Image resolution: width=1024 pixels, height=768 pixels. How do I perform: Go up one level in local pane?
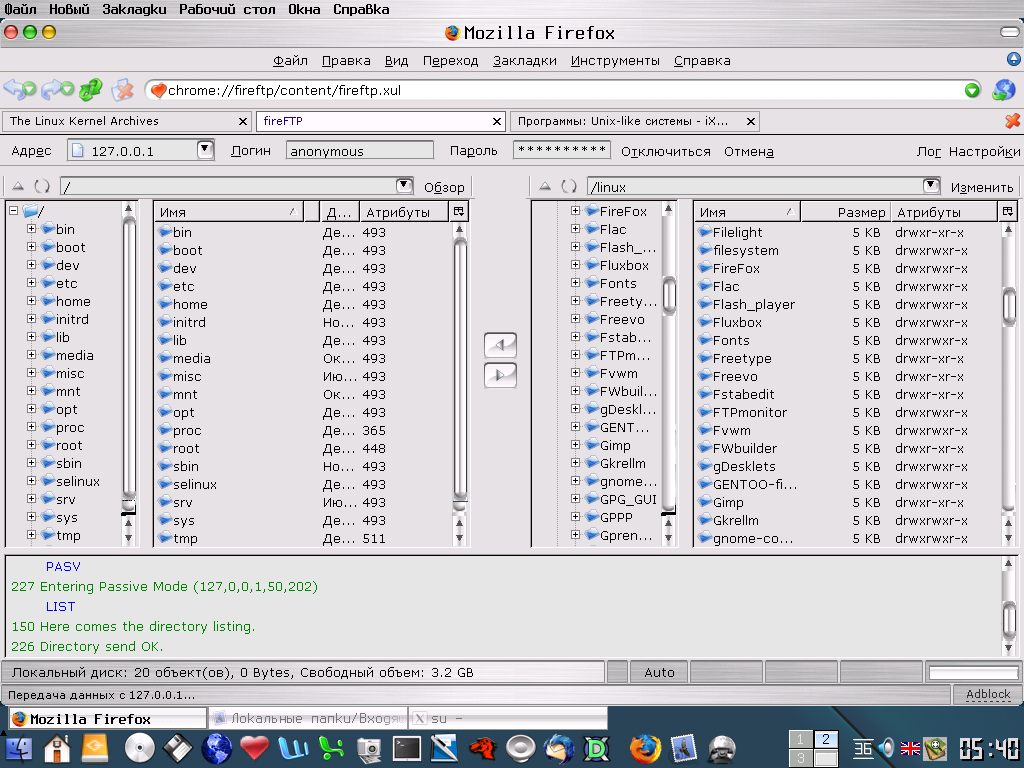pyautogui.click(x=18, y=187)
